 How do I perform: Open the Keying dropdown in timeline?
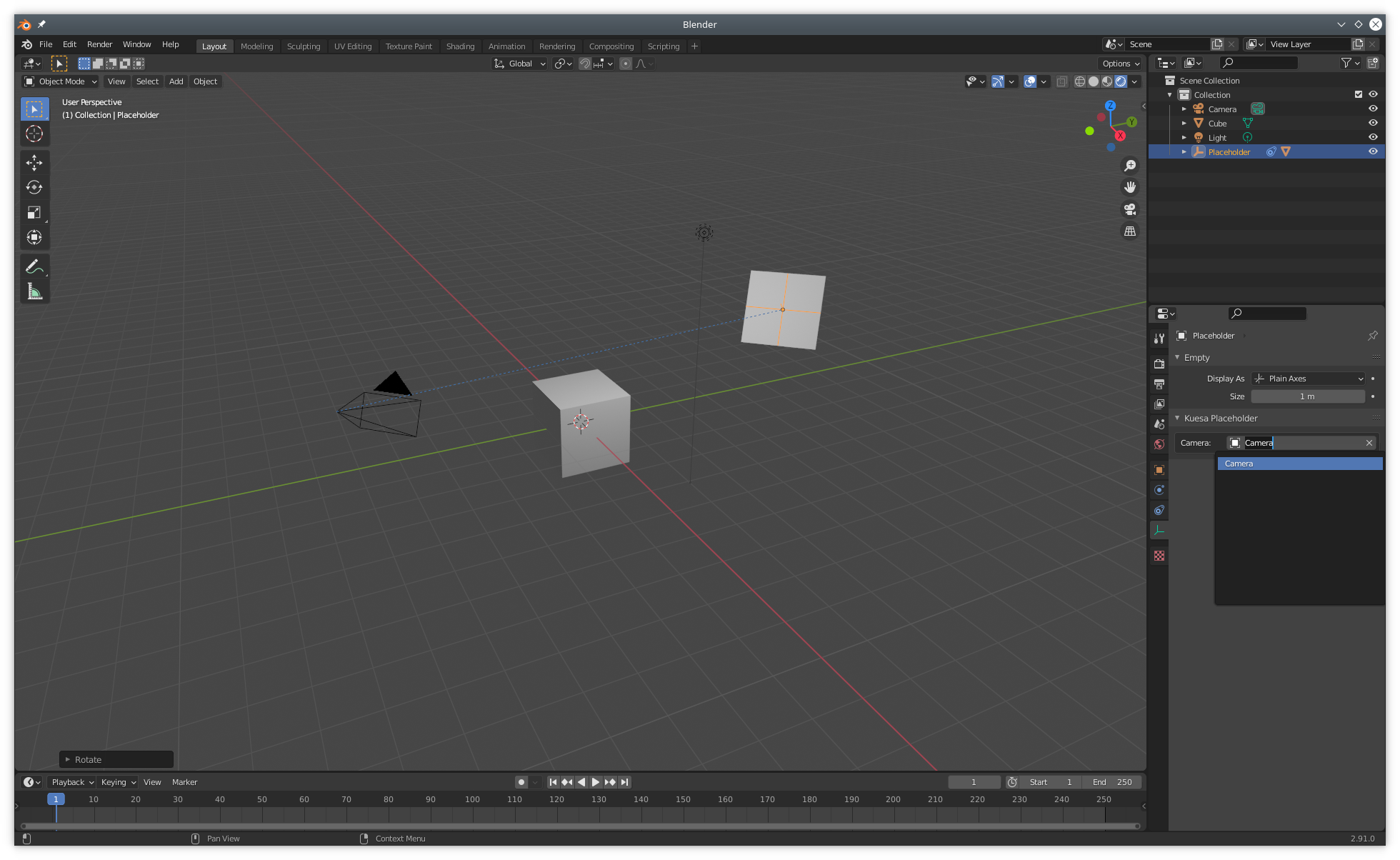pos(118,782)
